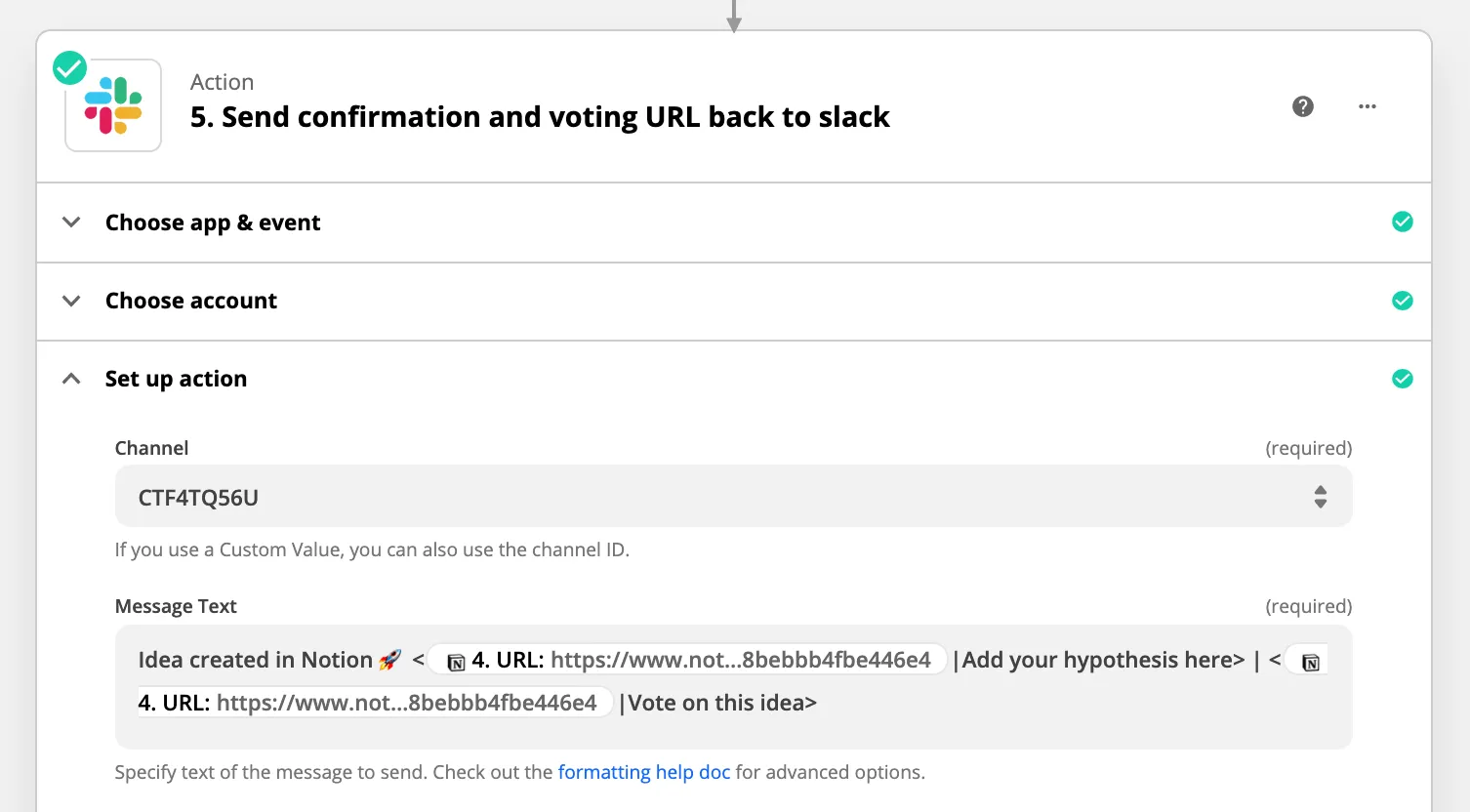Click the 'Choose account' heading
The height and width of the screenshot is (812, 1470).
[191, 301]
